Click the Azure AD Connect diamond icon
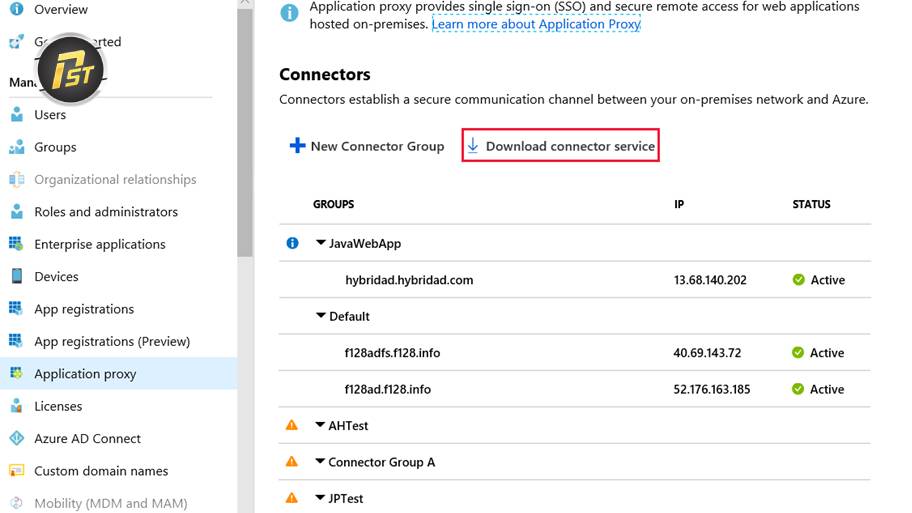Image resolution: width=912 pixels, height=513 pixels. (x=17, y=438)
